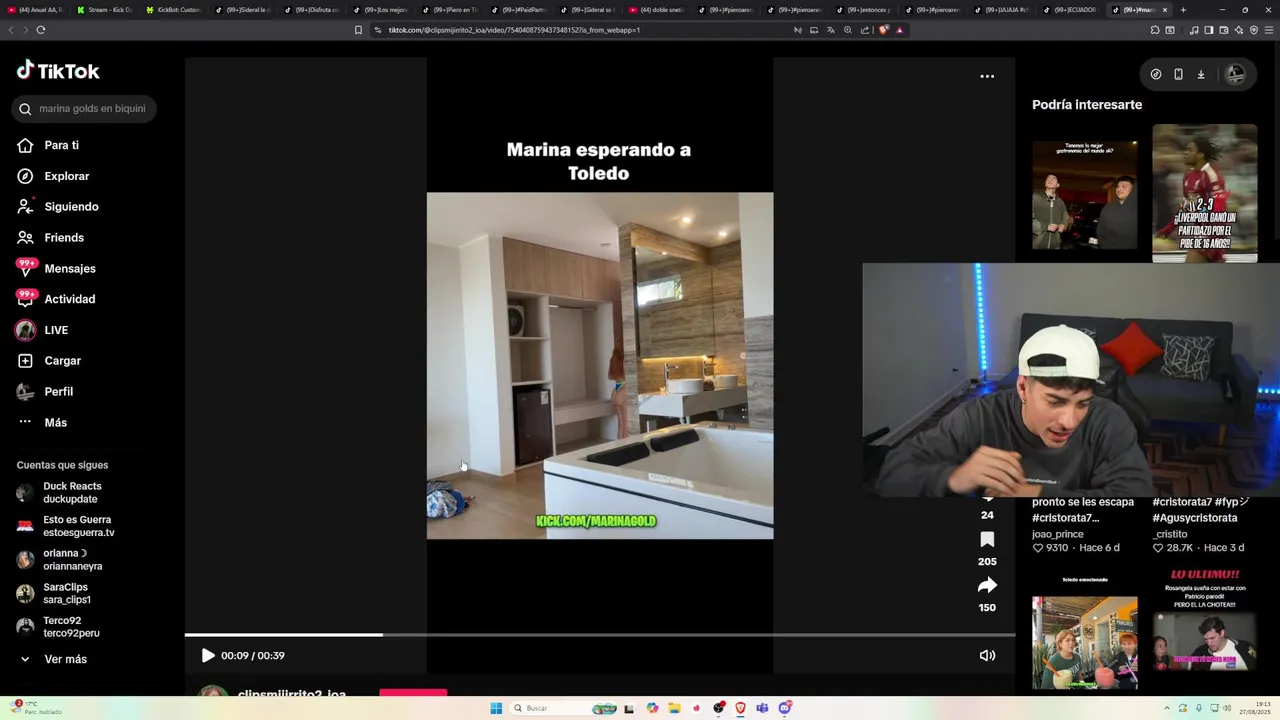Click the clipsmijirrito2_ioa username
Screen dimensions: 1280x720
point(292,694)
